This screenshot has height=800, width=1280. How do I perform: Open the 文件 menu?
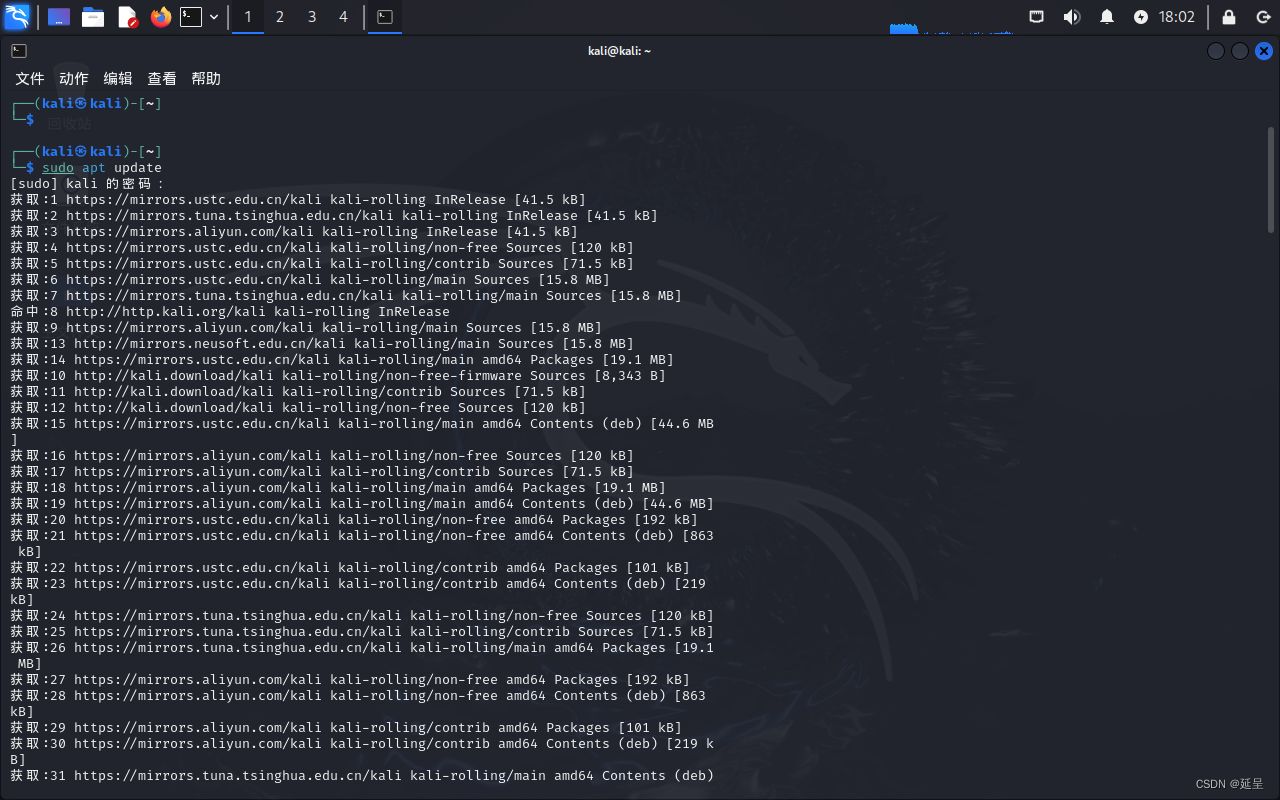tap(30, 79)
